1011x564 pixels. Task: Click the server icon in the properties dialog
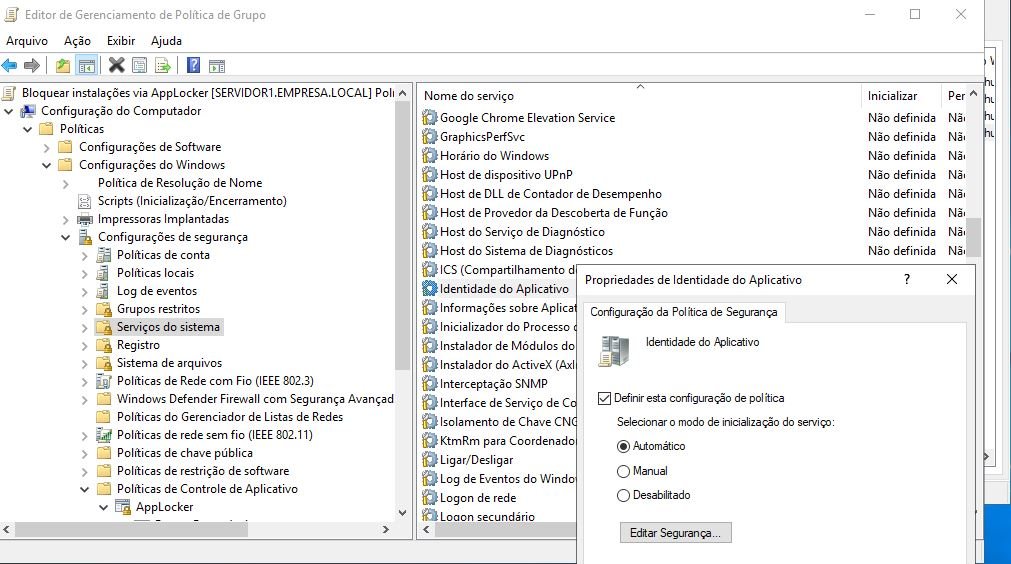point(613,352)
